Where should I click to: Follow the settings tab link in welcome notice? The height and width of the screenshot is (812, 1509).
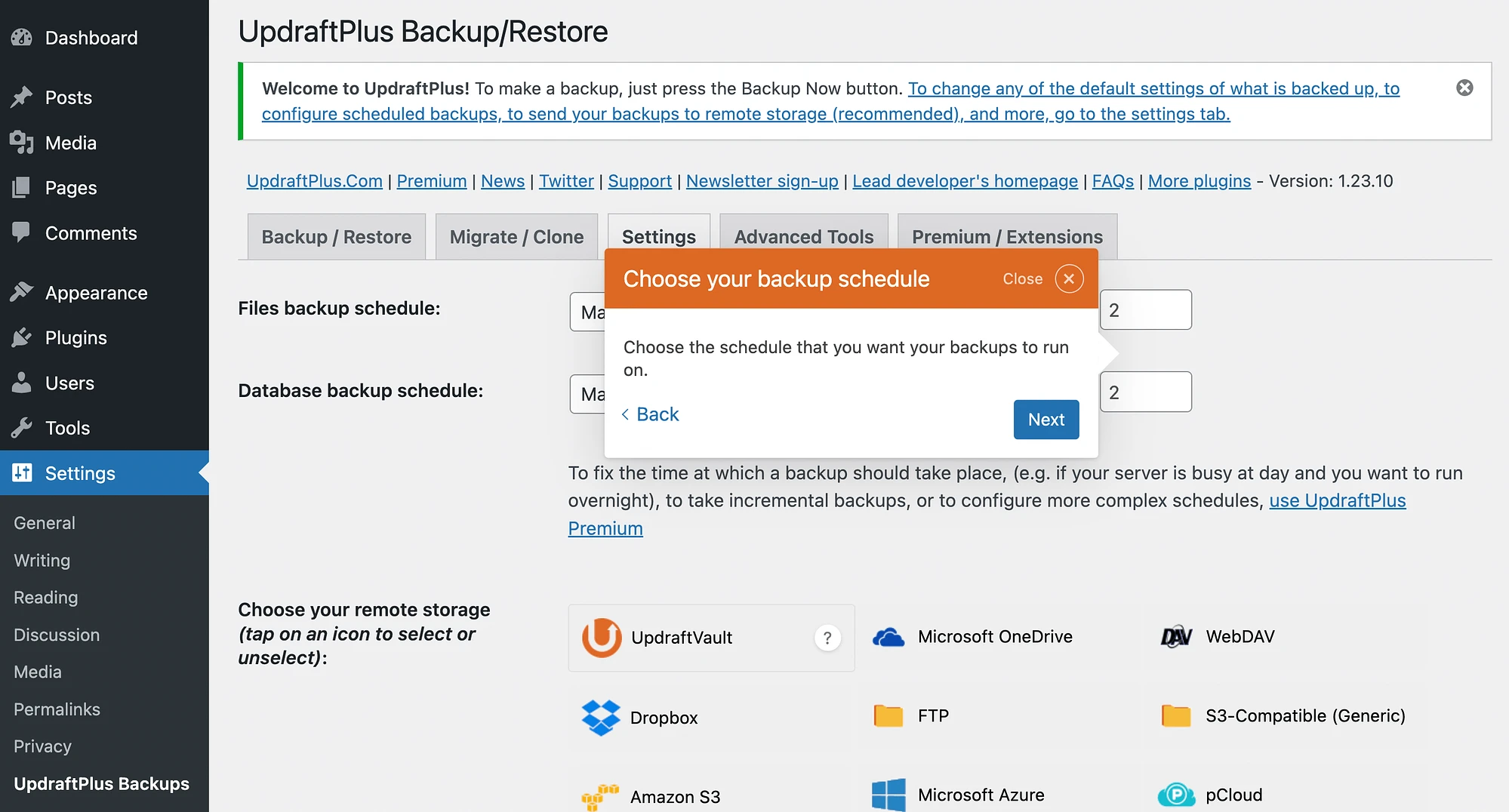click(x=746, y=113)
